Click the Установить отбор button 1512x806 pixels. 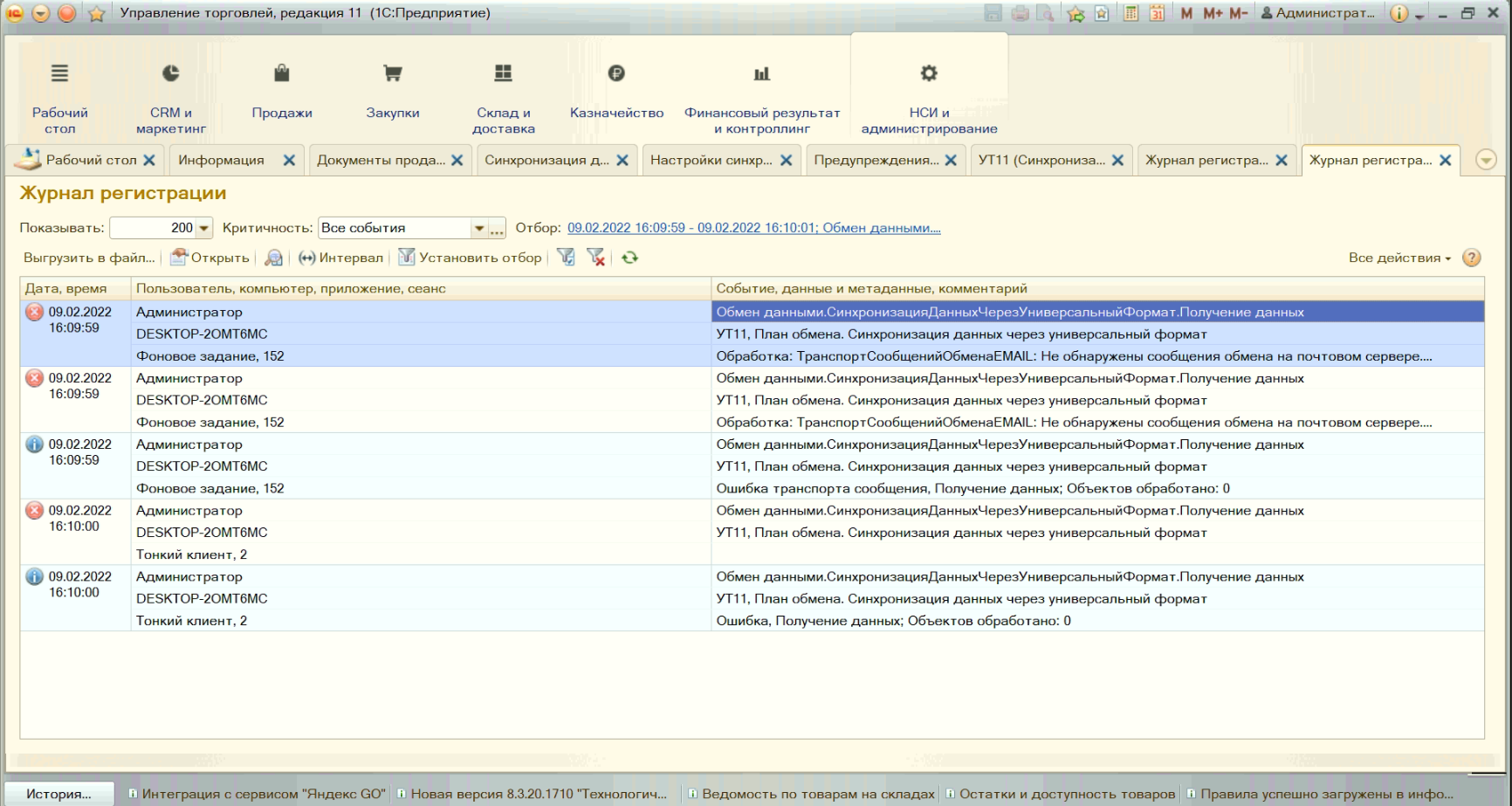point(471,258)
